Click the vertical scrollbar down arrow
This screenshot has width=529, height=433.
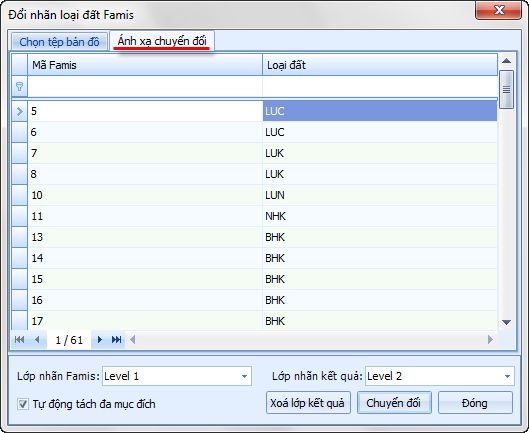click(x=506, y=323)
